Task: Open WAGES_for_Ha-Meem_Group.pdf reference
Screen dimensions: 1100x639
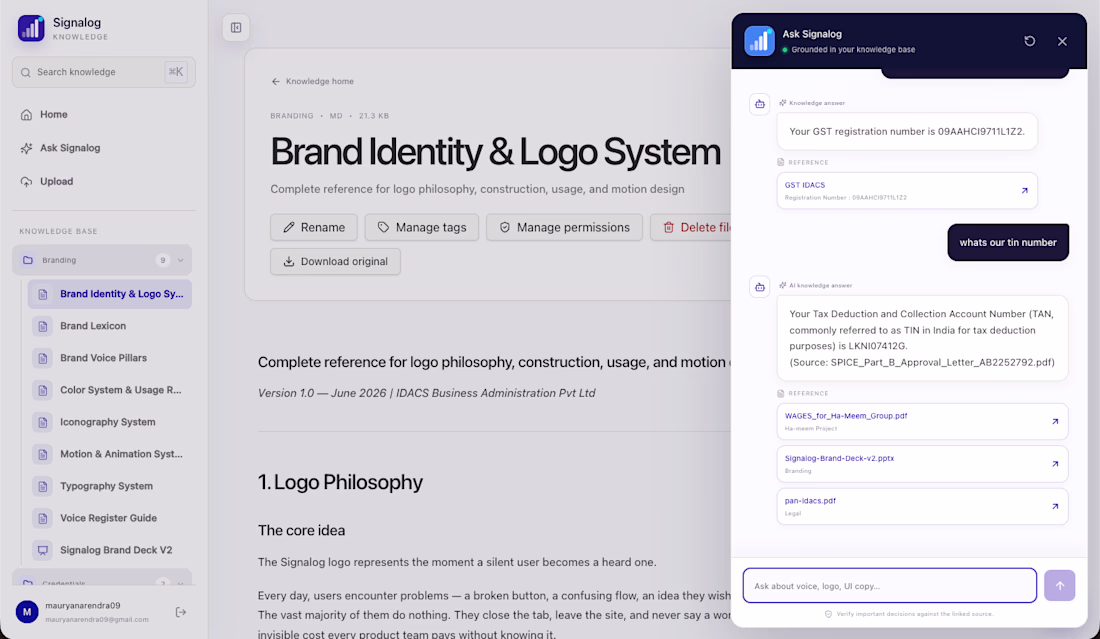Action: pyautogui.click(x=922, y=422)
